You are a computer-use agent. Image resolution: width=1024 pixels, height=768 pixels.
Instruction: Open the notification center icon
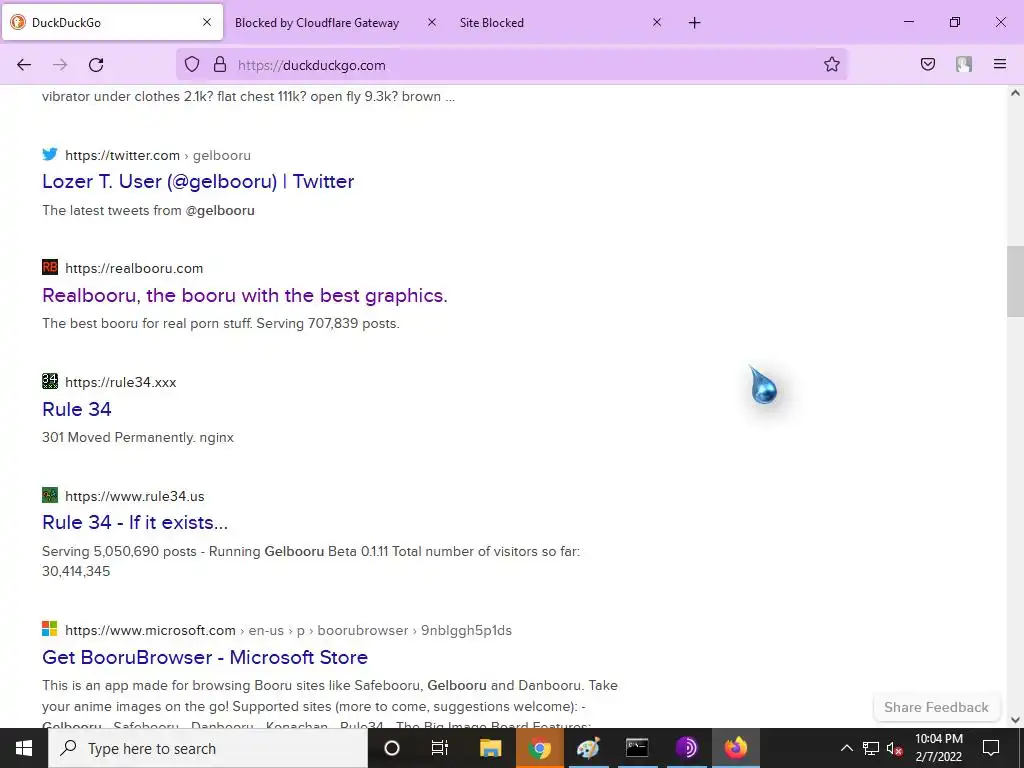pyautogui.click(x=991, y=748)
